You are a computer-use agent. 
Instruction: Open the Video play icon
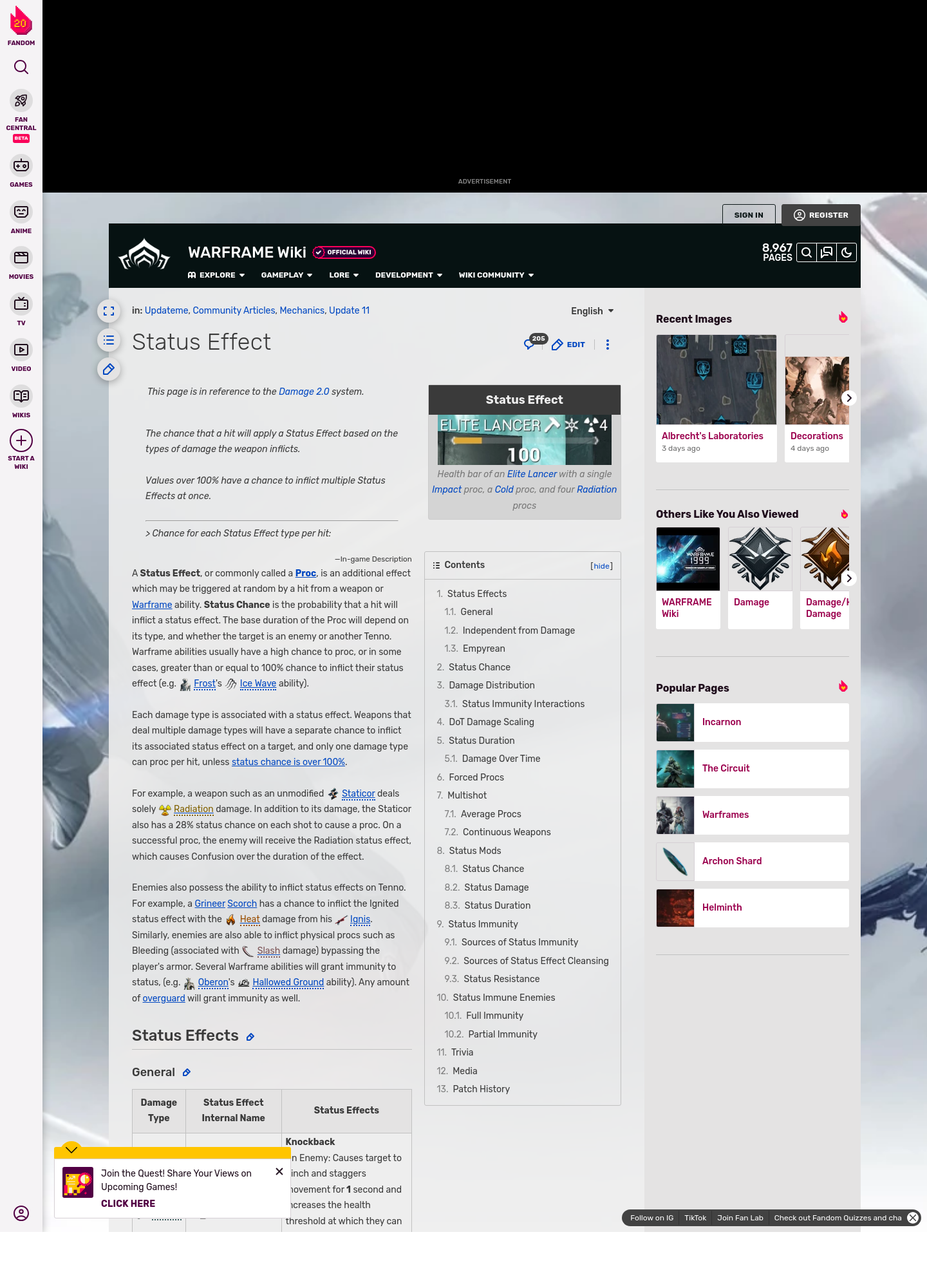pyautogui.click(x=21, y=350)
